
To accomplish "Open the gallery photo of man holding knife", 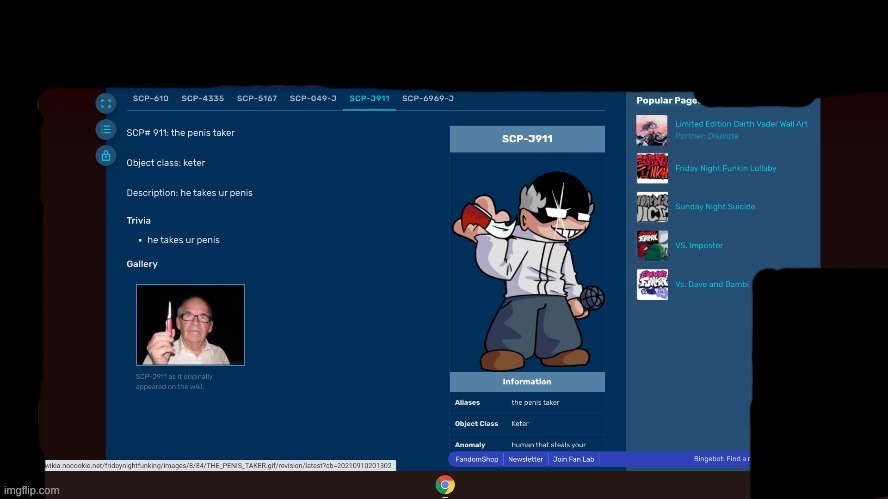I will [x=190, y=325].
